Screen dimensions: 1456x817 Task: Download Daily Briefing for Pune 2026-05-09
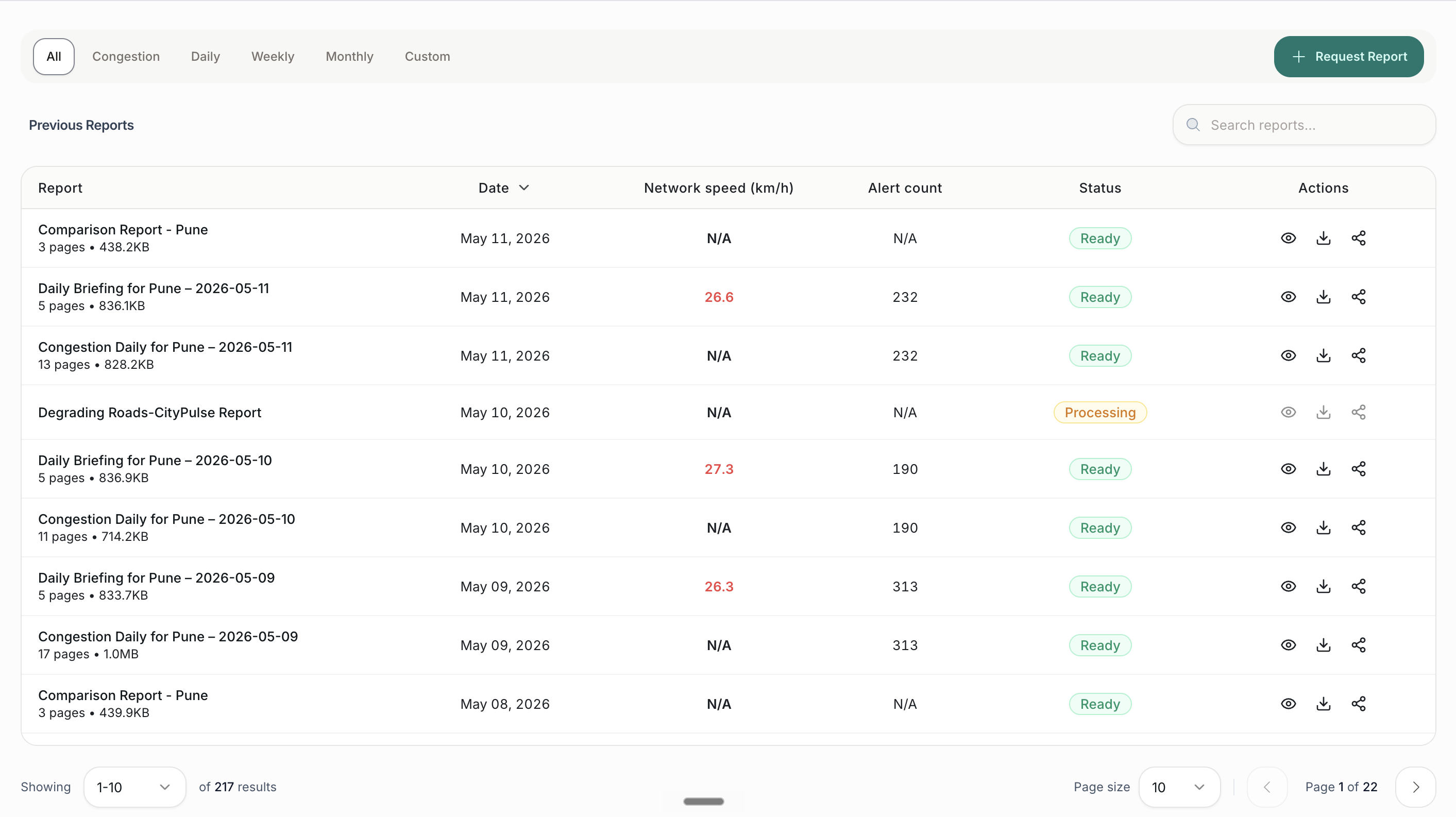click(x=1323, y=586)
